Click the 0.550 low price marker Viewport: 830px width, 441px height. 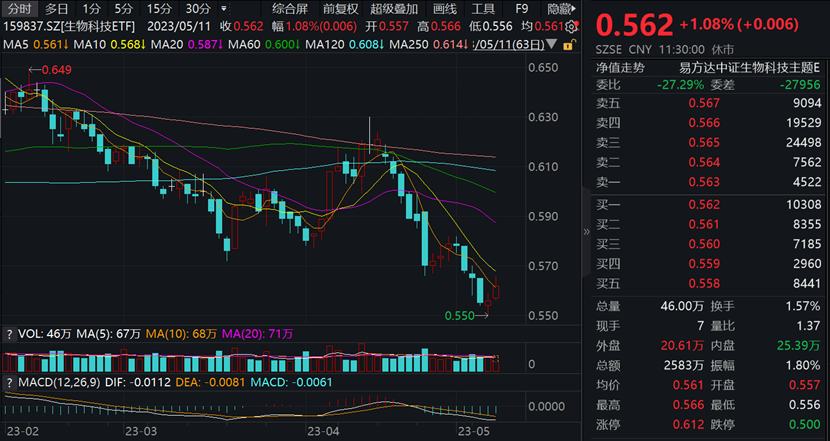pyautogui.click(x=466, y=316)
